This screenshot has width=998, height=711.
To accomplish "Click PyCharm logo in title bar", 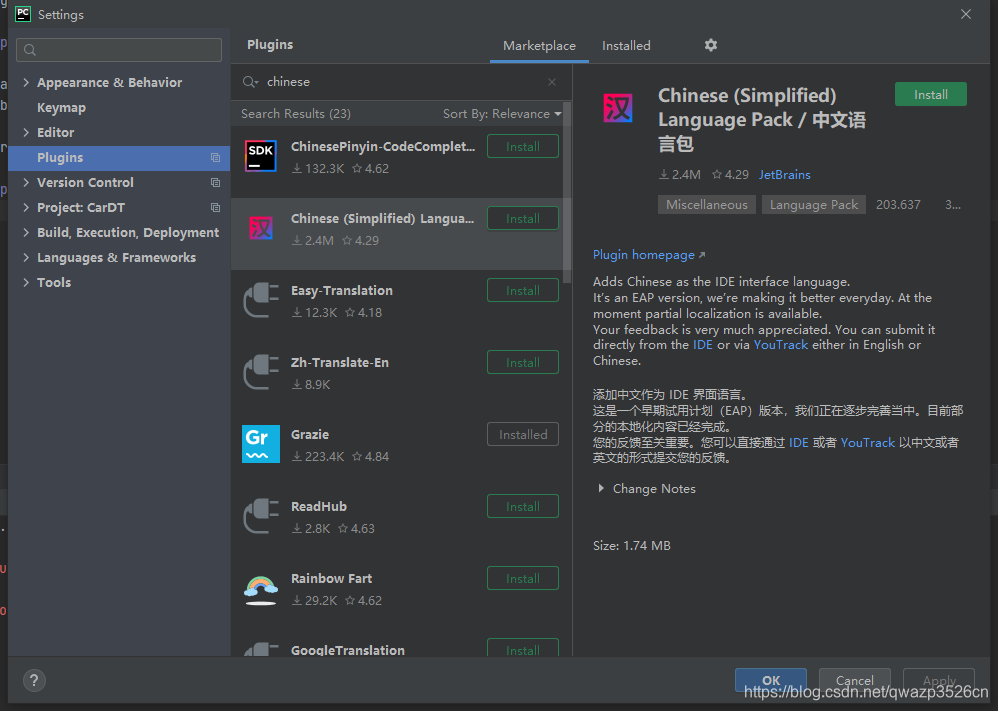I will 23,14.
